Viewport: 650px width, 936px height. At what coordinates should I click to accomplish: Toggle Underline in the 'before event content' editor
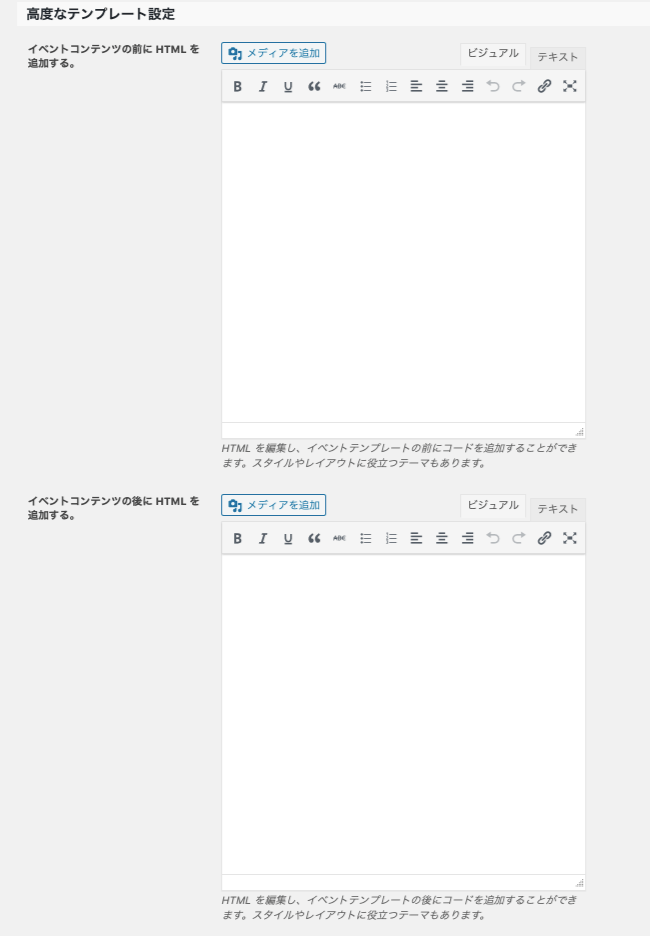288,87
